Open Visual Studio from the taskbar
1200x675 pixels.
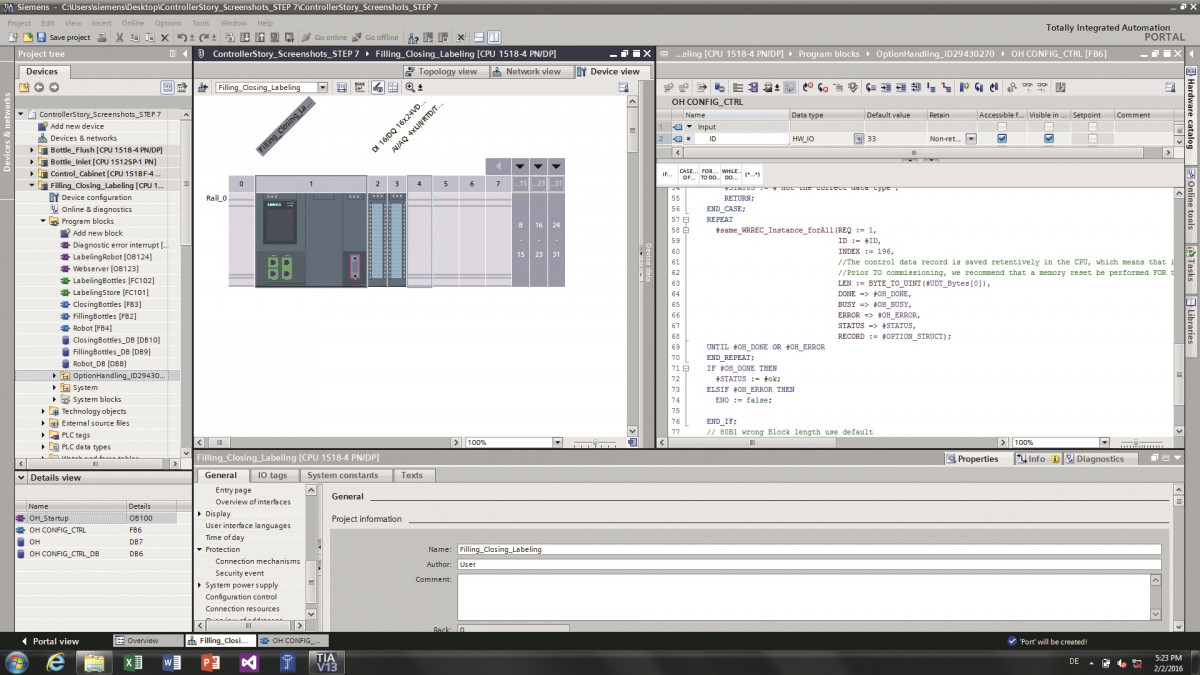tap(248, 662)
